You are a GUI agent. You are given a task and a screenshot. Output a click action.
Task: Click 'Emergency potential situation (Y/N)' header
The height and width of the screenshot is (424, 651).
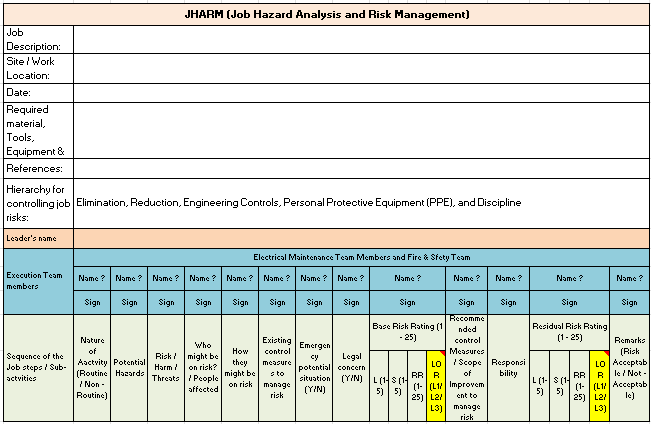coord(314,368)
